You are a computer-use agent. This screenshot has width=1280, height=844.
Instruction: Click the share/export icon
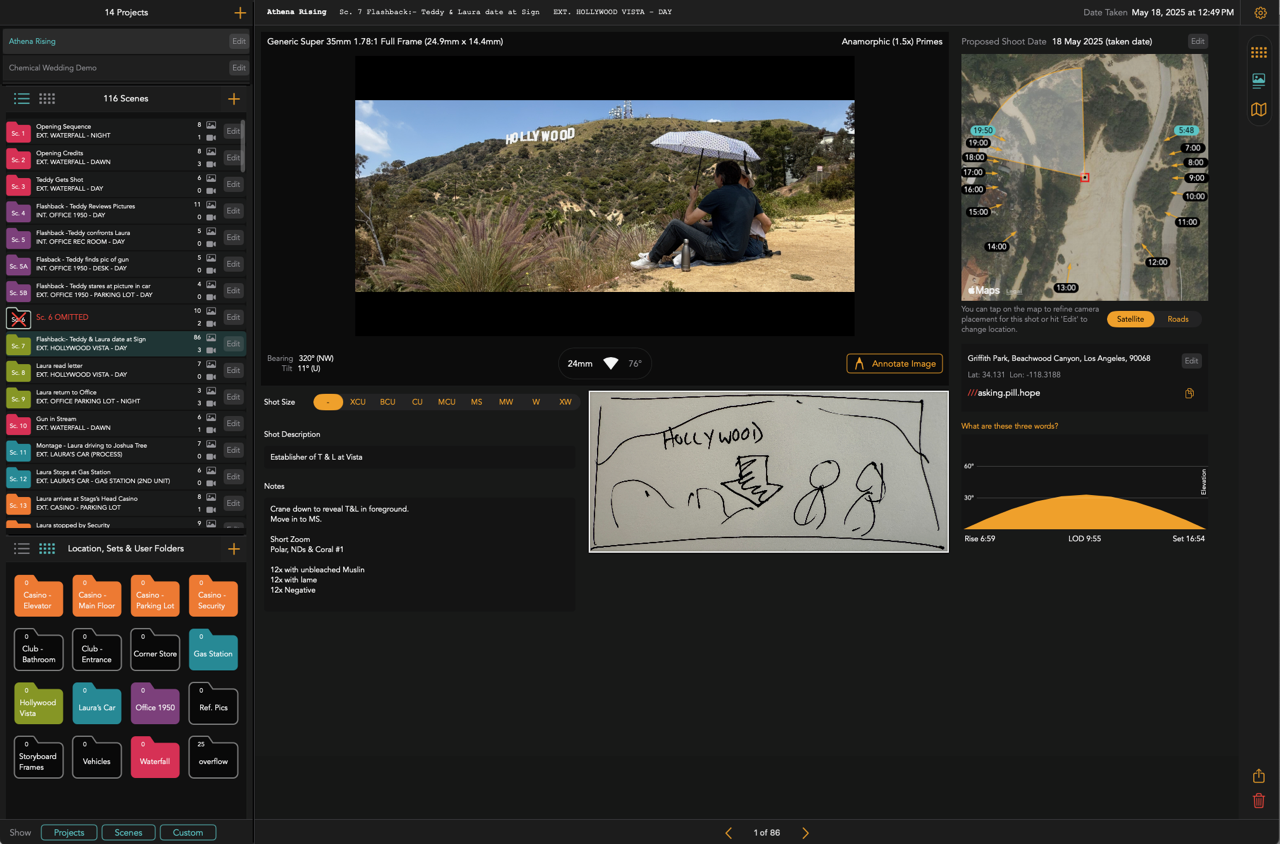(1259, 776)
